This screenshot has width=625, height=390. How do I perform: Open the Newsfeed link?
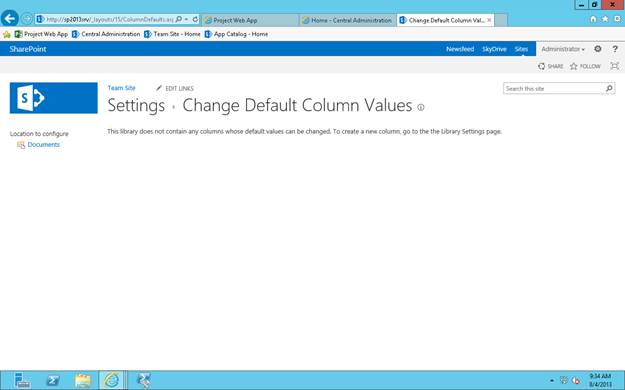pos(460,49)
